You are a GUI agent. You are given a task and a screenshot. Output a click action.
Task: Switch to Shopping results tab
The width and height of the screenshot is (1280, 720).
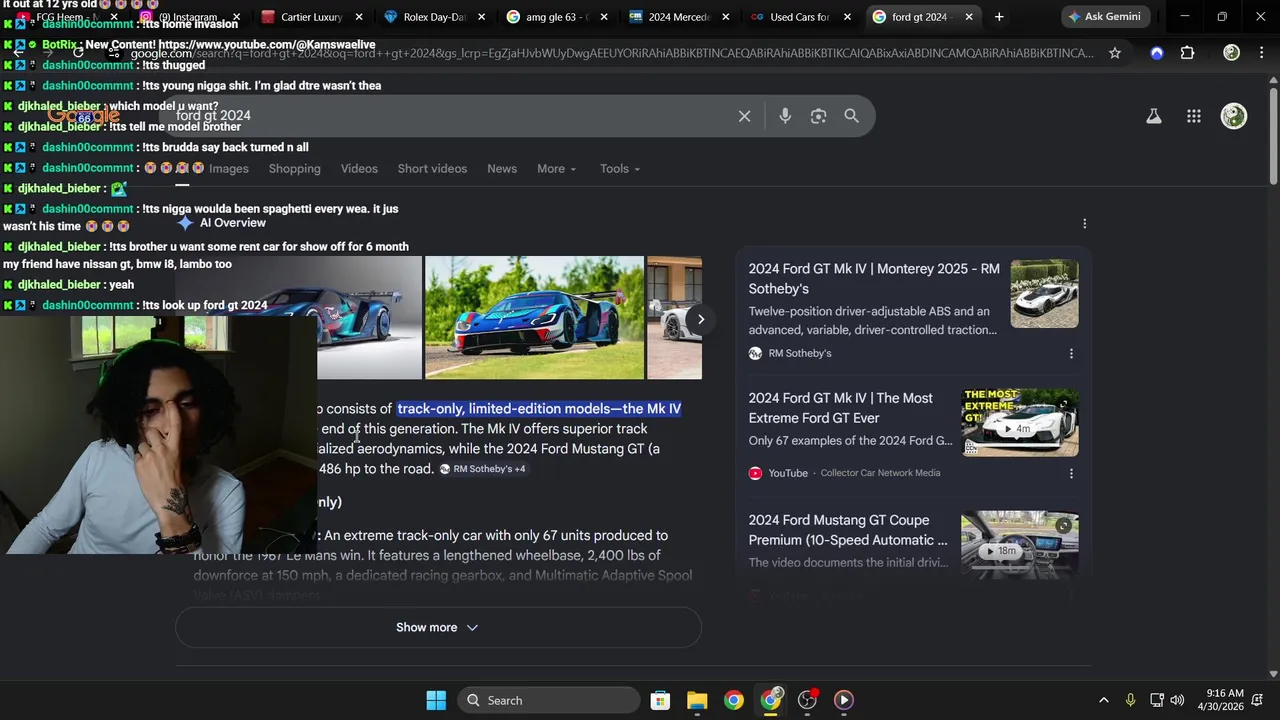(x=294, y=169)
